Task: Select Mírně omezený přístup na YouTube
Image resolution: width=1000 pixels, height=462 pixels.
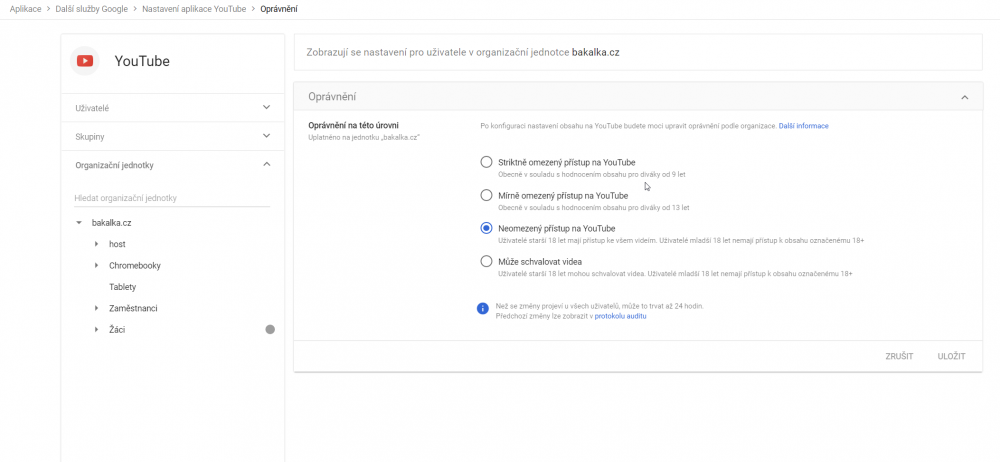Action: point(486,195)
